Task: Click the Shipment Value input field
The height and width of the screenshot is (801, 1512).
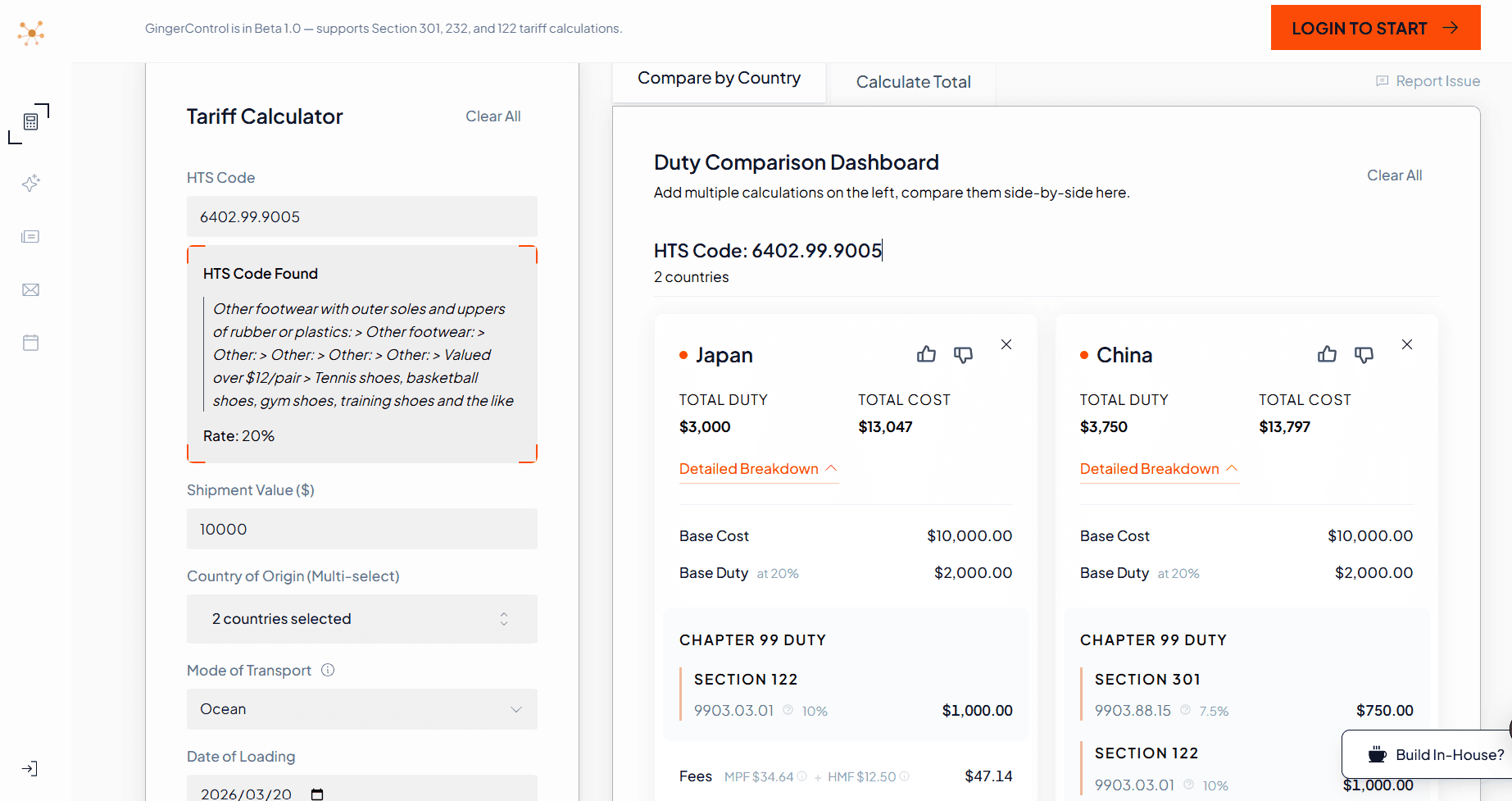Action: tap(362, 529)
